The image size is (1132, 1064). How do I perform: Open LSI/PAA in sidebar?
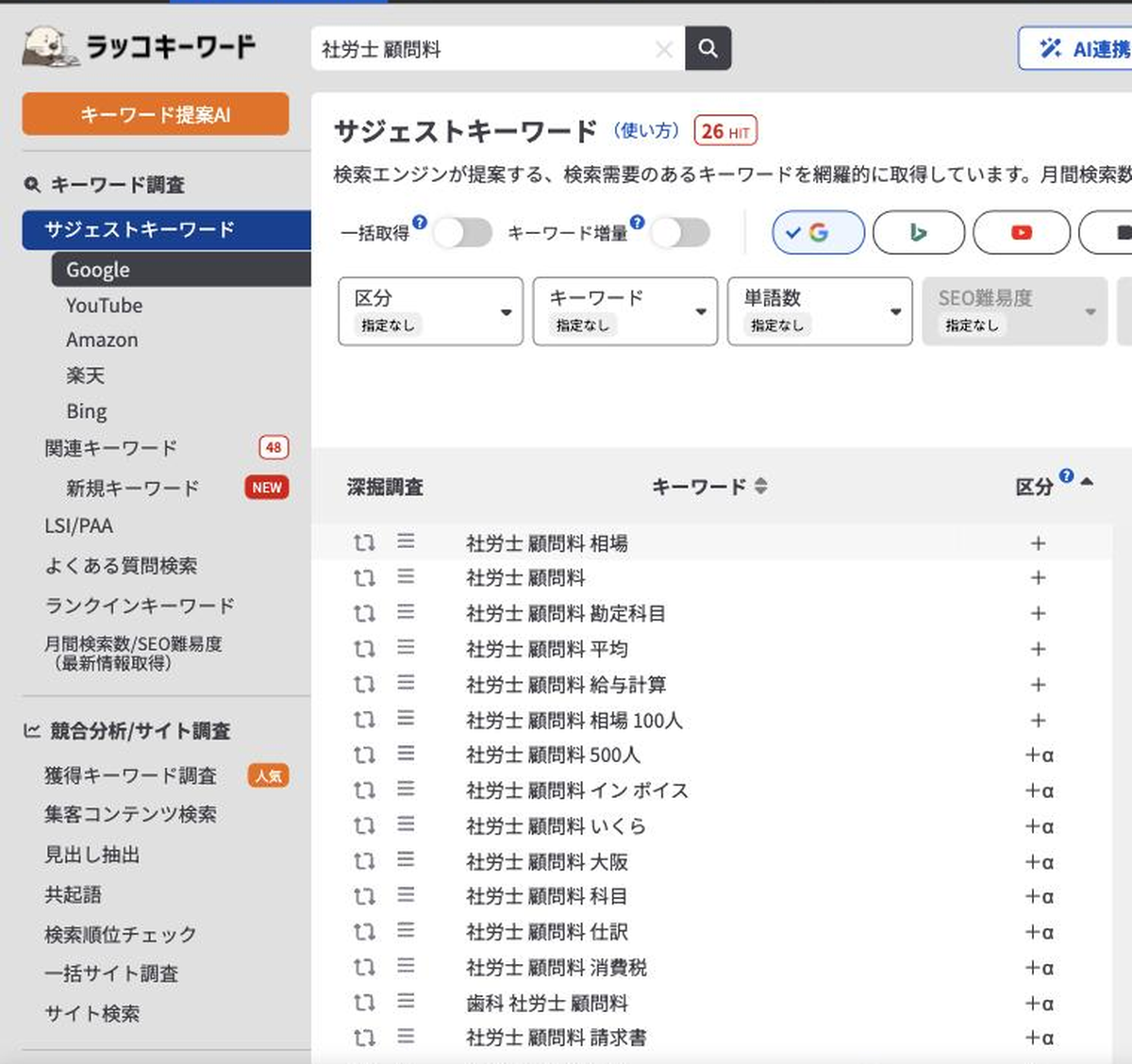[x=78, y=525]
